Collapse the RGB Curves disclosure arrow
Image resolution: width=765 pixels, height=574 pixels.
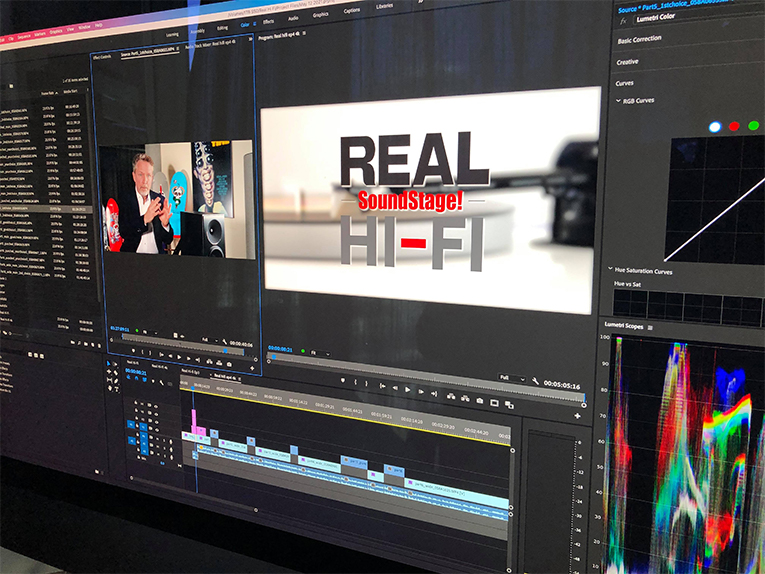[618, 100]
